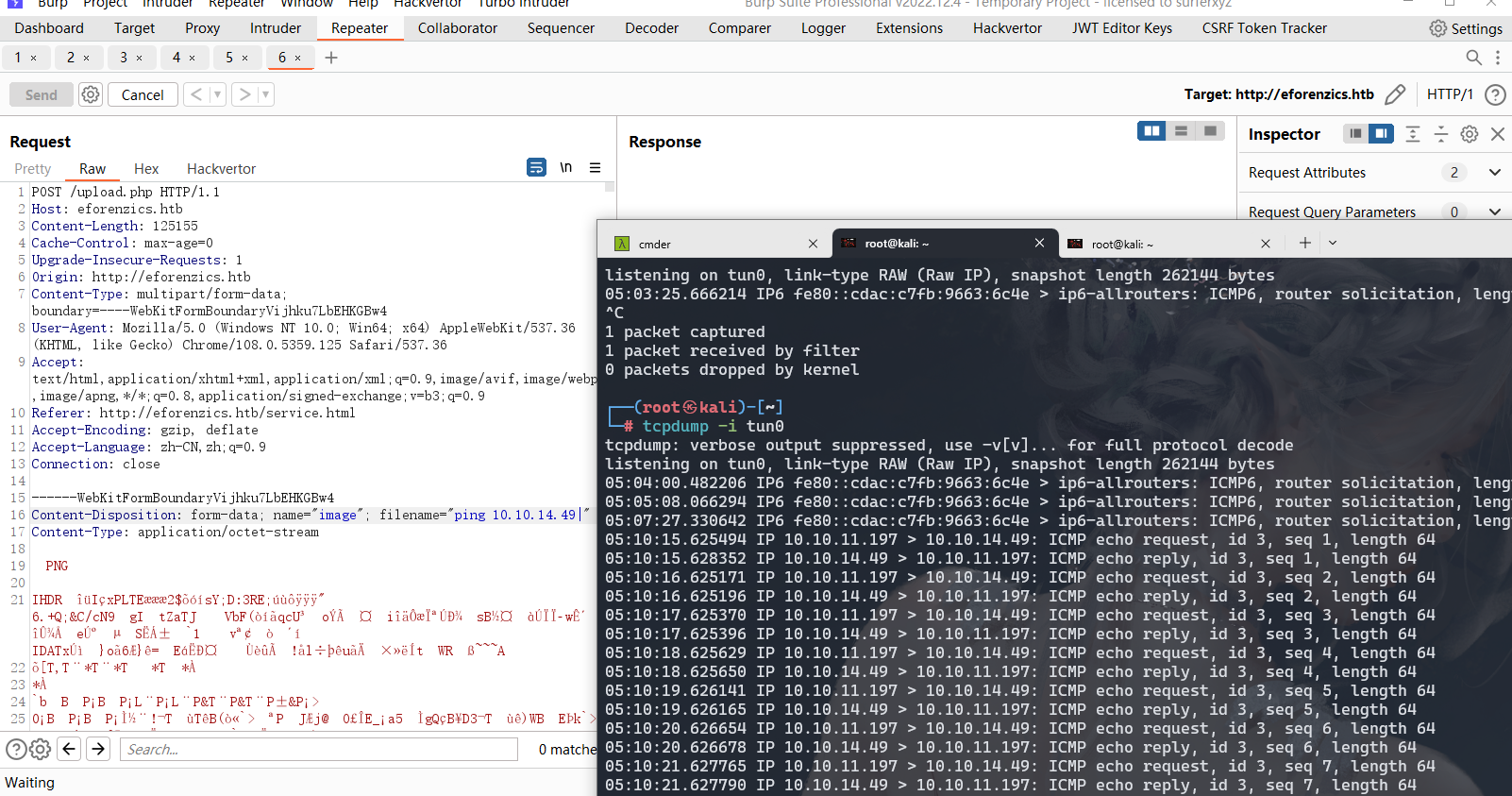Viewport: 1512px width, 796px height.
Task: Go to the Logger tab
Action: [823, 28]
